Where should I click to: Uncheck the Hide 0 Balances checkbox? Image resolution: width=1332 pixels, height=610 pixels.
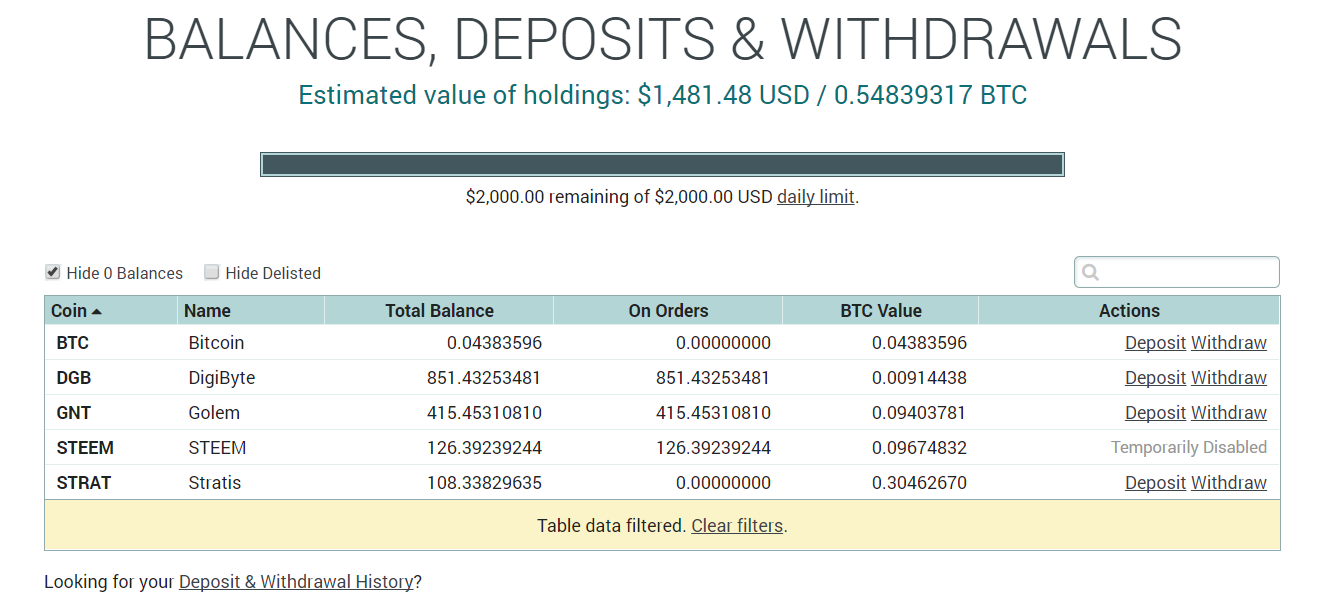(x=52, y=272)
